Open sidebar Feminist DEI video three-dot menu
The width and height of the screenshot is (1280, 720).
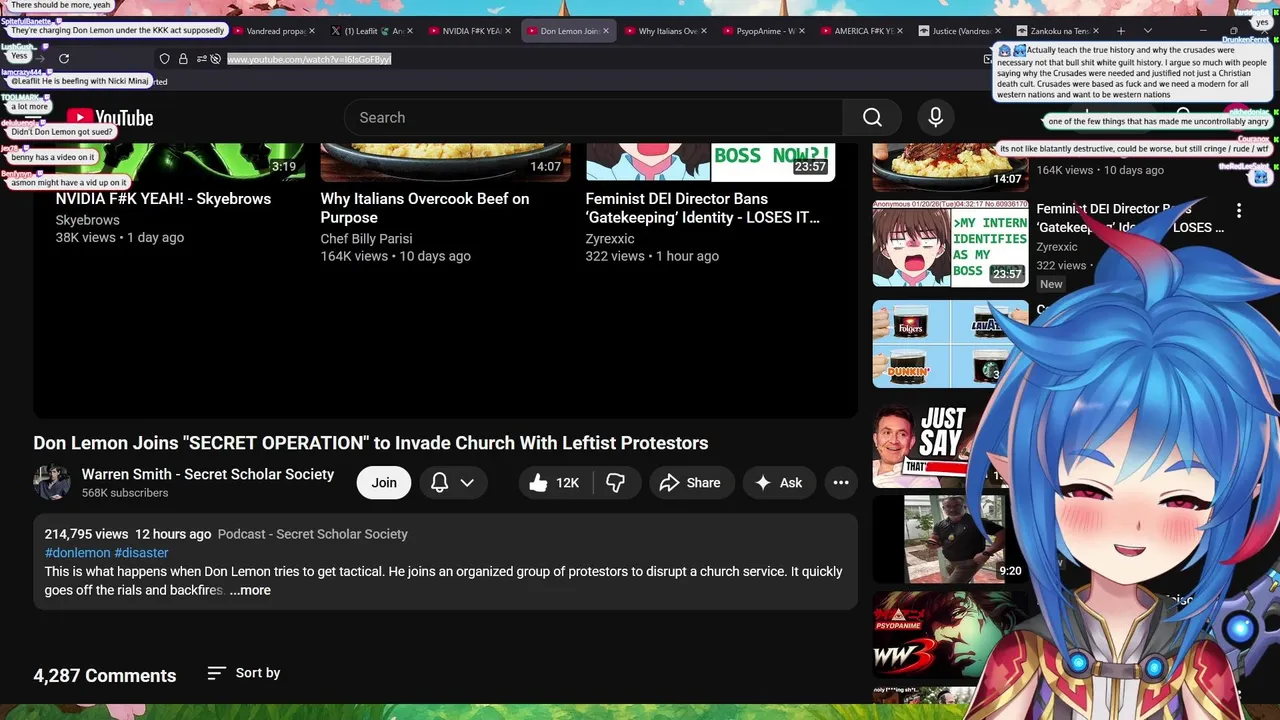(1238, 211)
